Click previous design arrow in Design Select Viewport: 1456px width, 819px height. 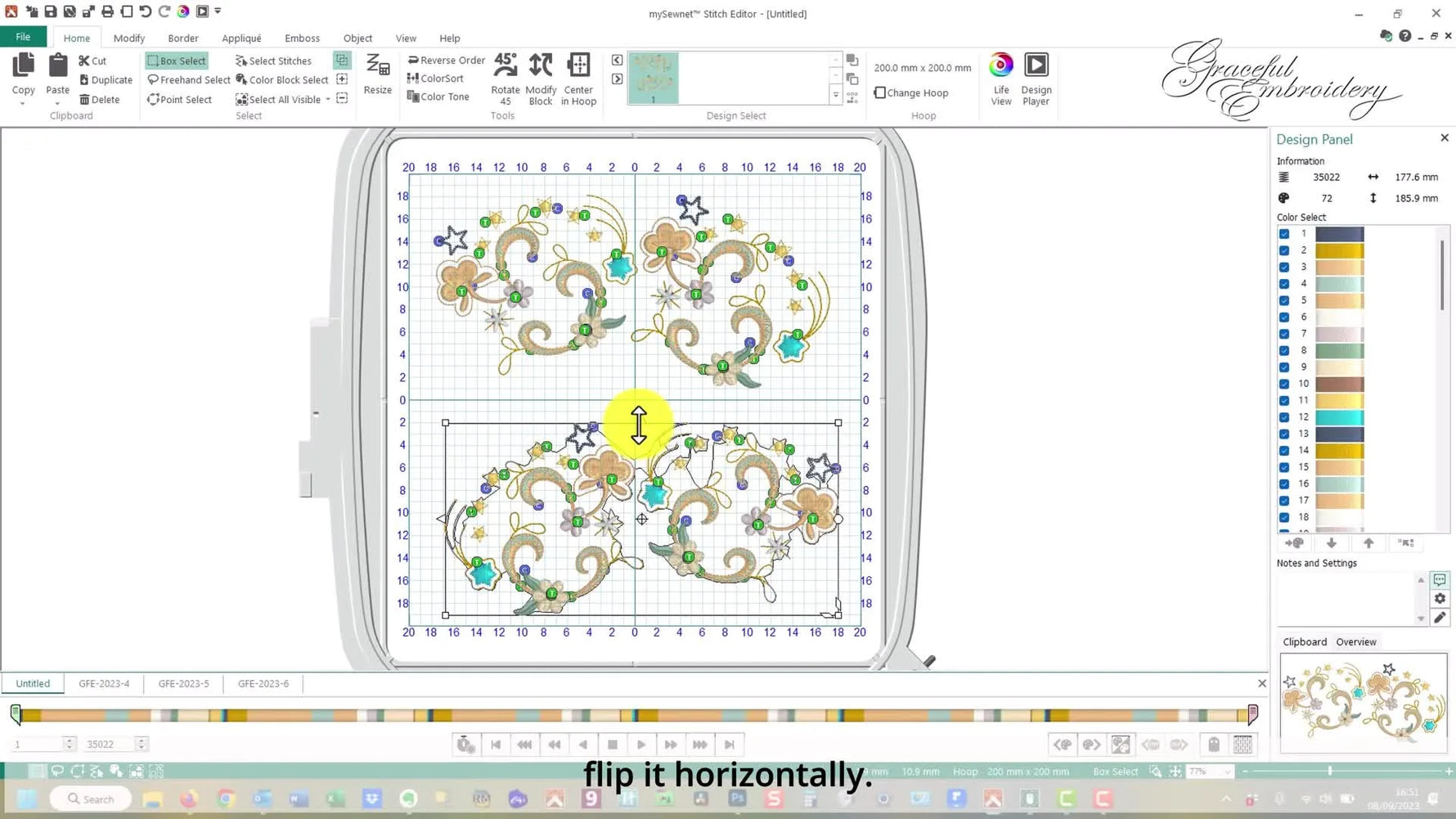pyautogui.click(x=617, y=60)
